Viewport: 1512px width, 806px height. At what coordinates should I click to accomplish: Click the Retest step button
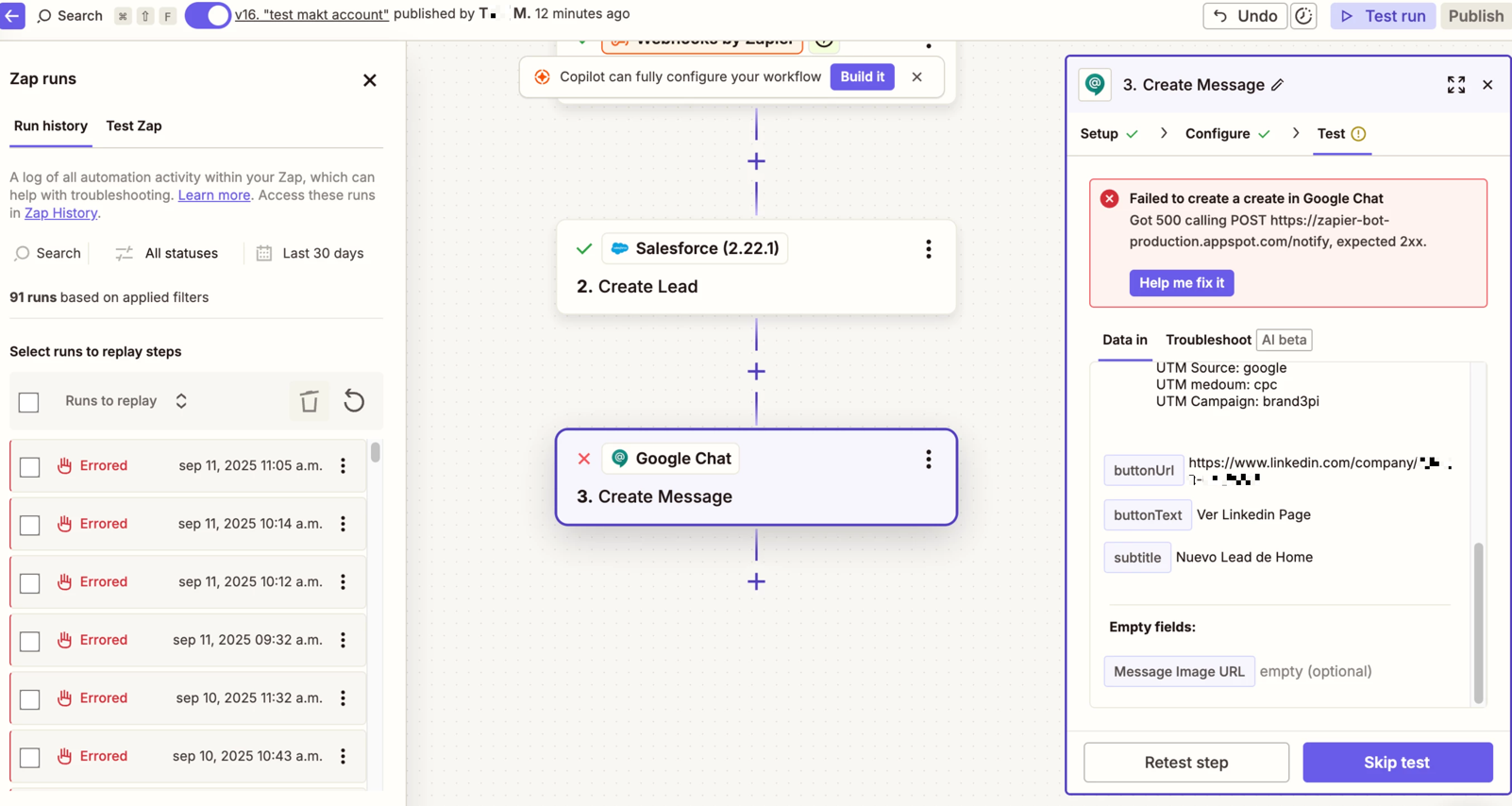1185,763
